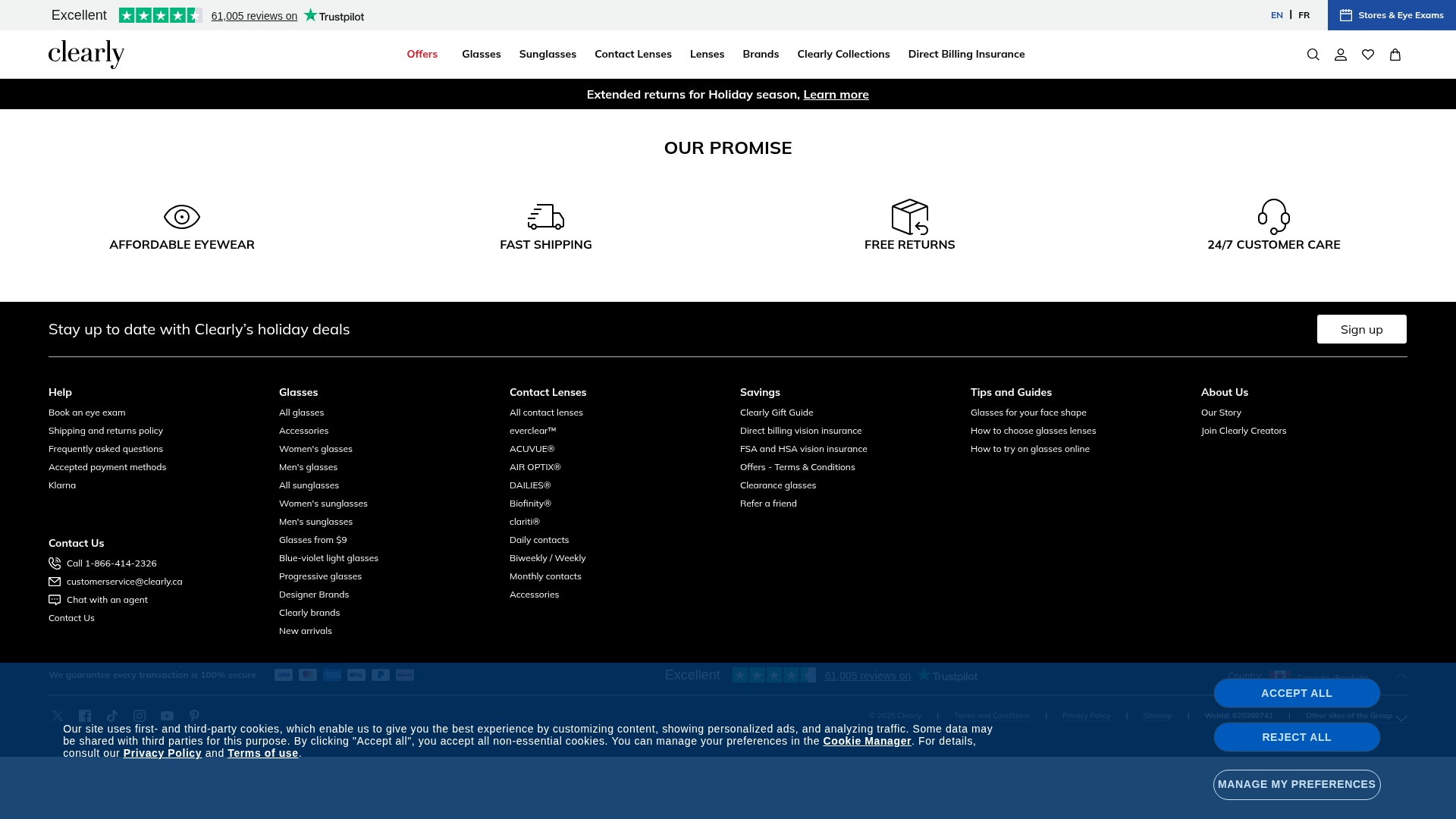This screenshot has width=1456, height=819.
Task: Open Clearly Gift Guide link
Action: (777, 413)
